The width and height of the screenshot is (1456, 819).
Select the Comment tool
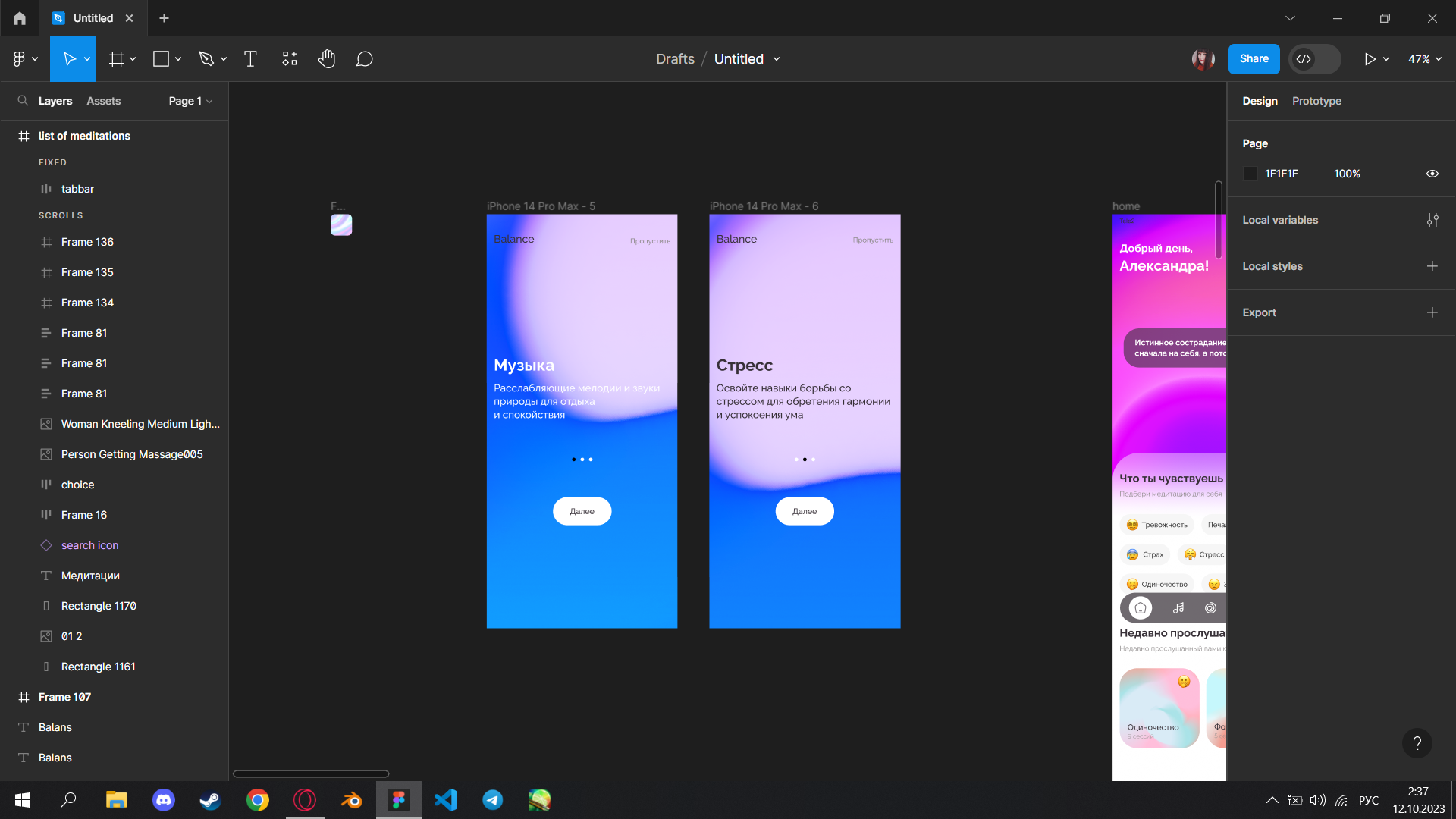[x=364, y=59]
